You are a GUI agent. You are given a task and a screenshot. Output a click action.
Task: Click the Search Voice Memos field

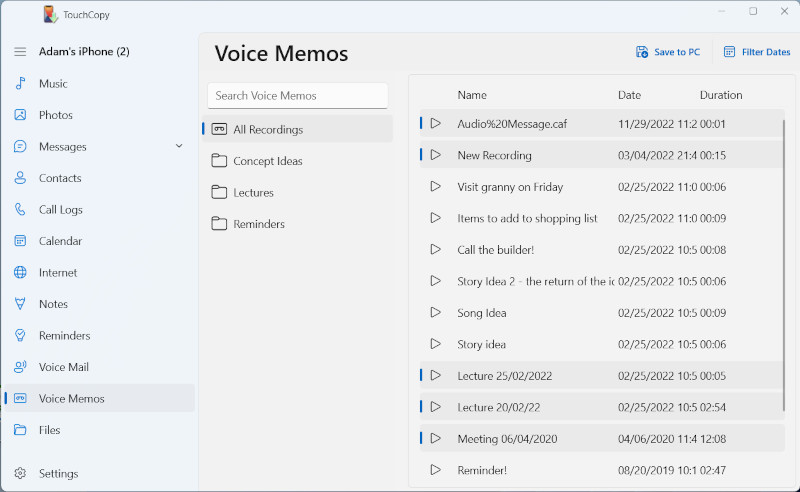click(297, 96)
